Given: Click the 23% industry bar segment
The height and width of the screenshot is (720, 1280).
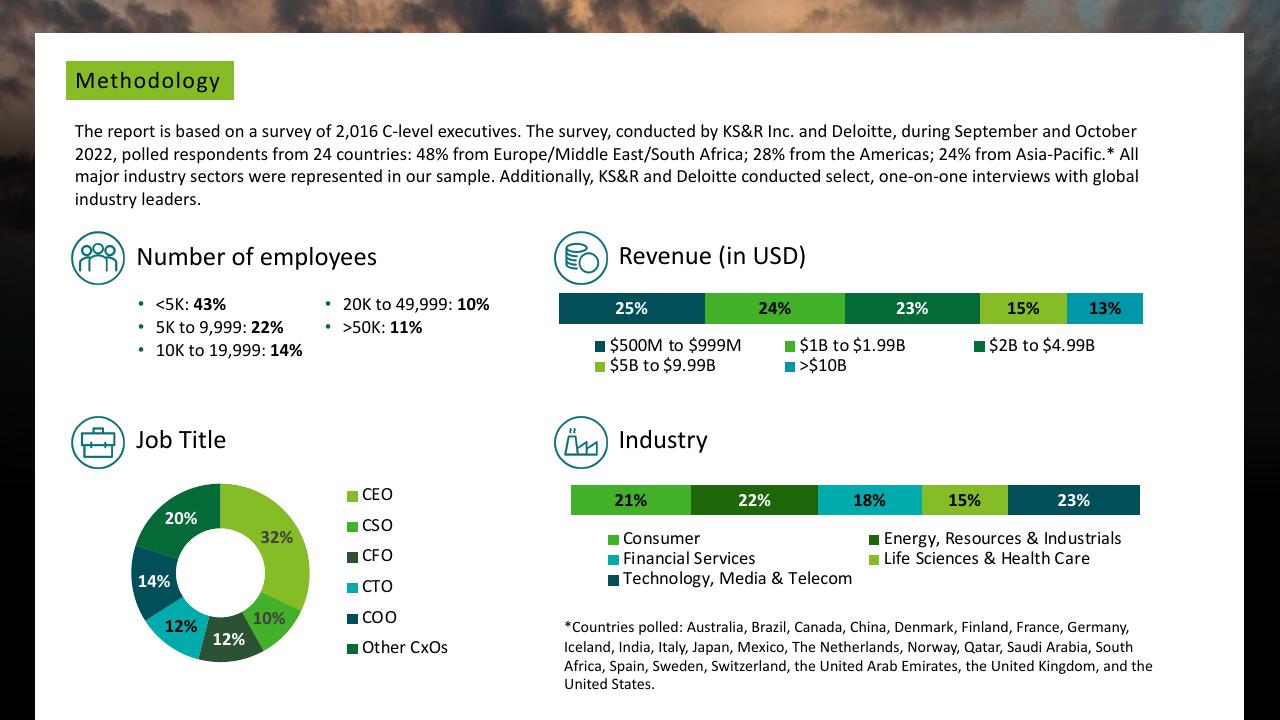Looking at the screenshot, I should pyautogui.click(x=1074, y=500).
